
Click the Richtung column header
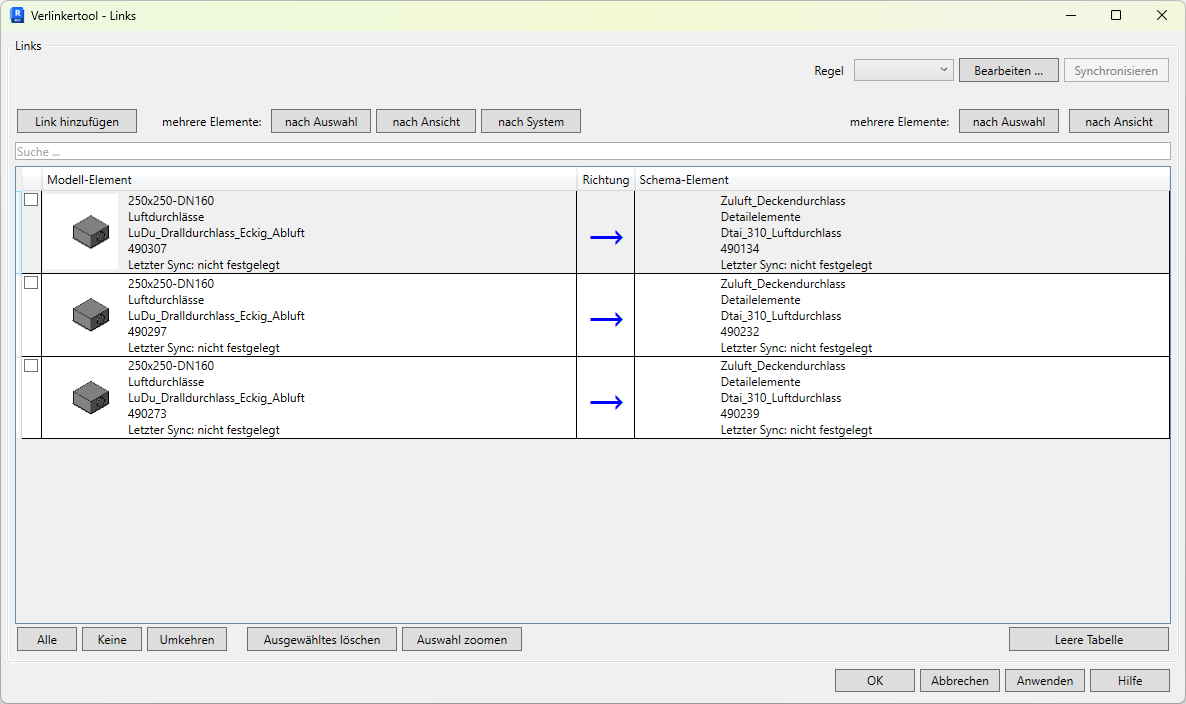coord(606,180)
